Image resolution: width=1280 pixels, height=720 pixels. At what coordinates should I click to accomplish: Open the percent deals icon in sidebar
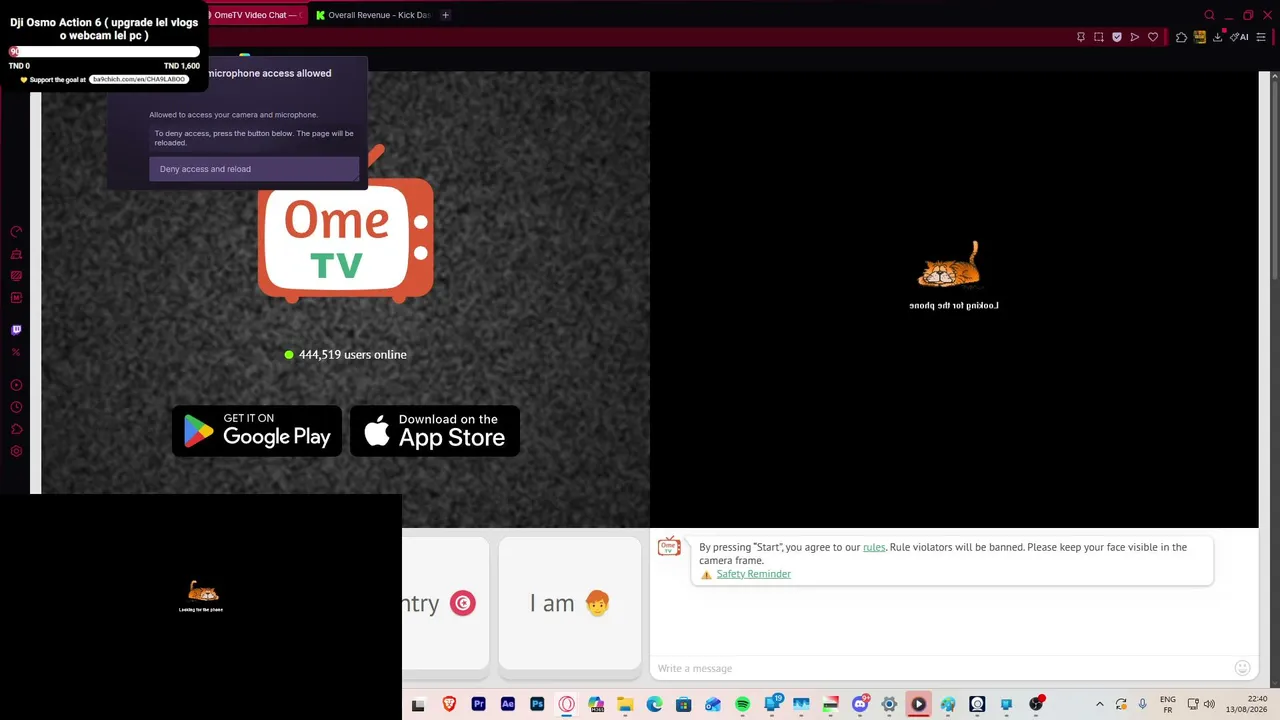(16, 352)
